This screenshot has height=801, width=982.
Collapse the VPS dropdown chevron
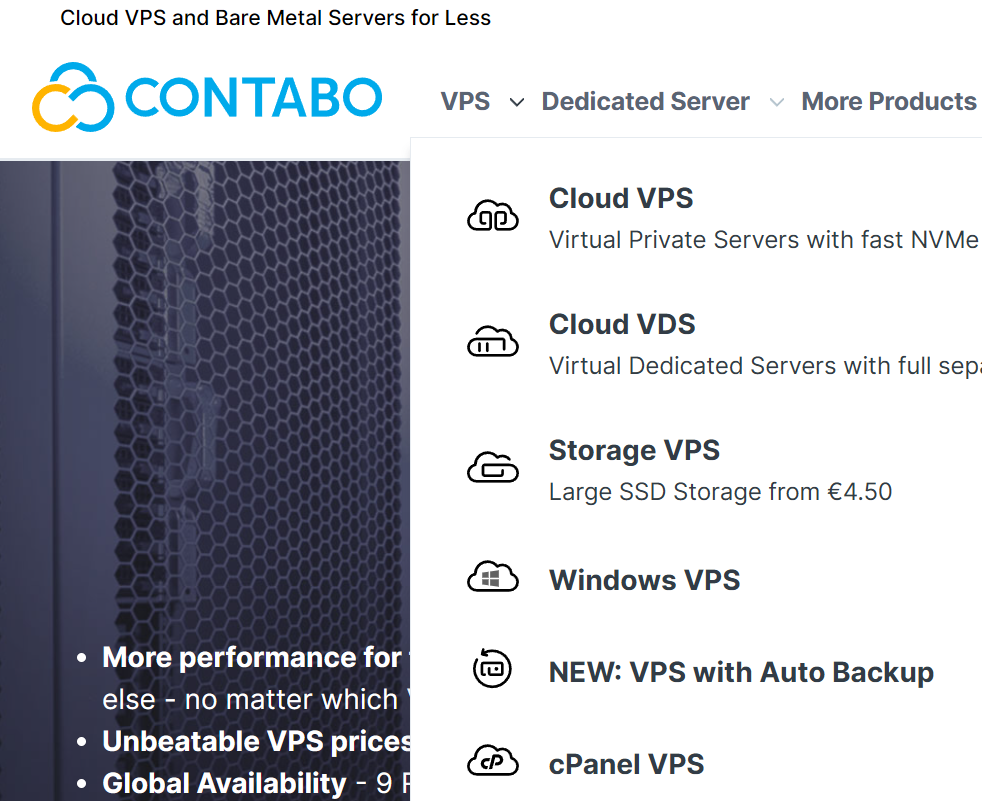coord(517,102)
